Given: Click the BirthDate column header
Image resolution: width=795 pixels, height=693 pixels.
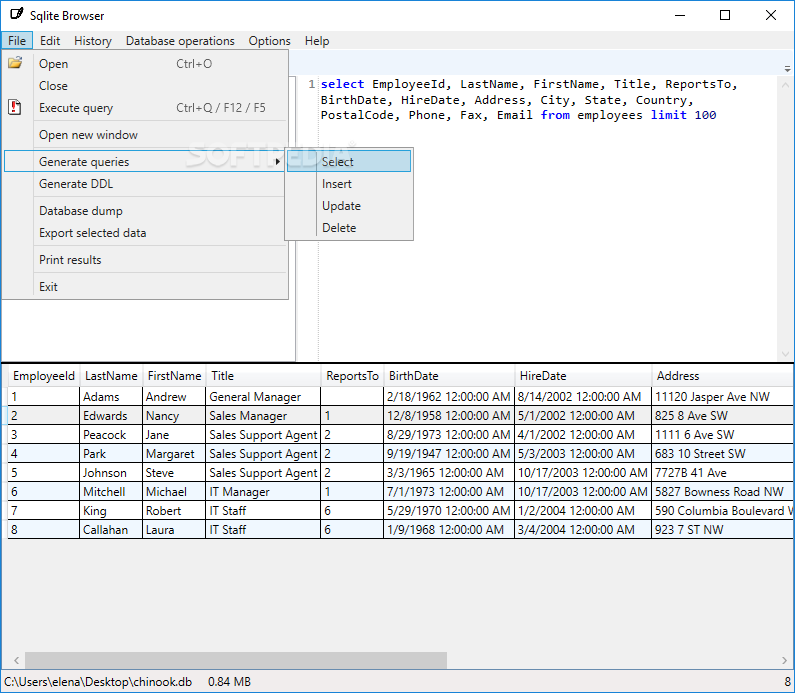Looking at the screenshot, I should pyautogui.click(x=449, y=376).
